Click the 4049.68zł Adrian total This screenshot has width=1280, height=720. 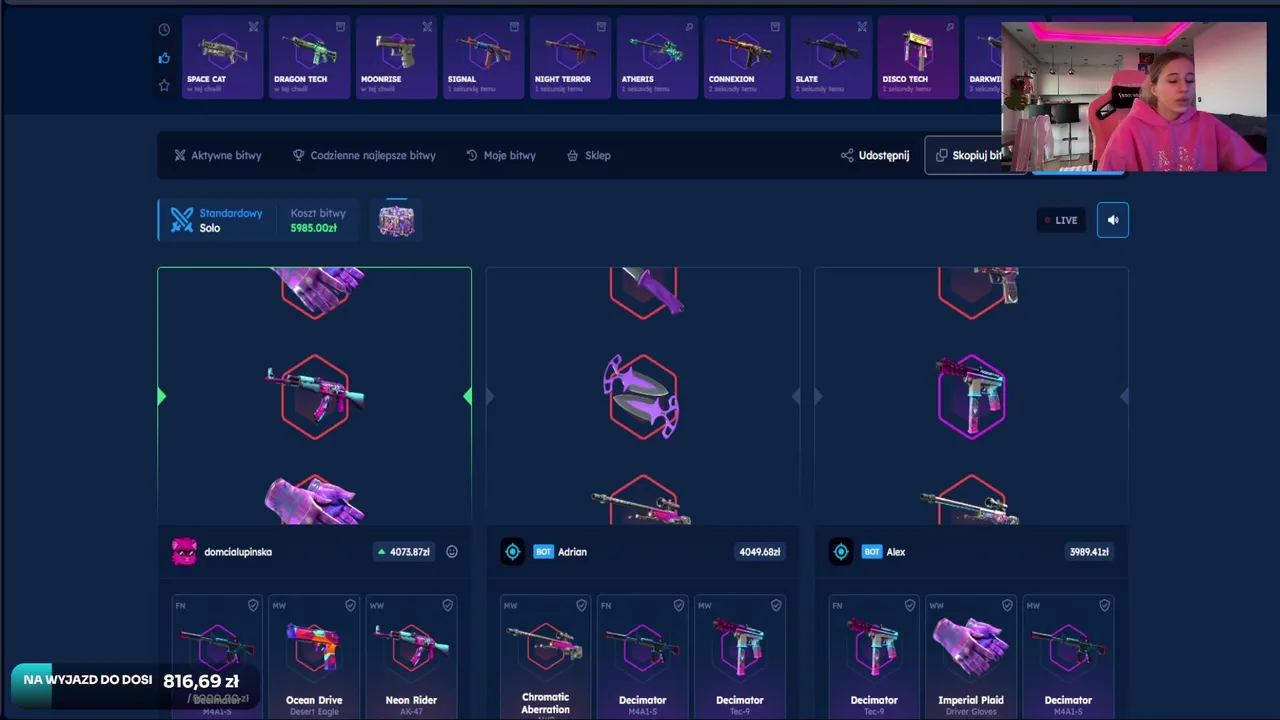[760, 552]
